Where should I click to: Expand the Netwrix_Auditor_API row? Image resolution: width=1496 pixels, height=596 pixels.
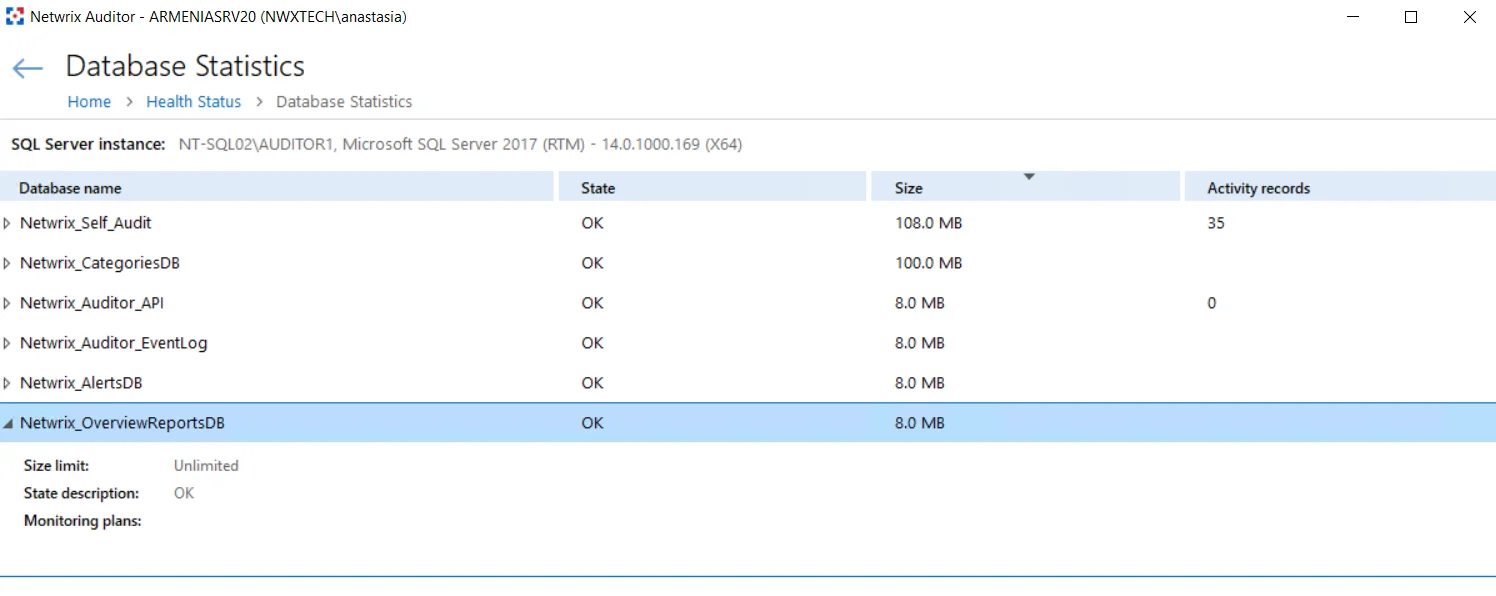coord(8,303)
